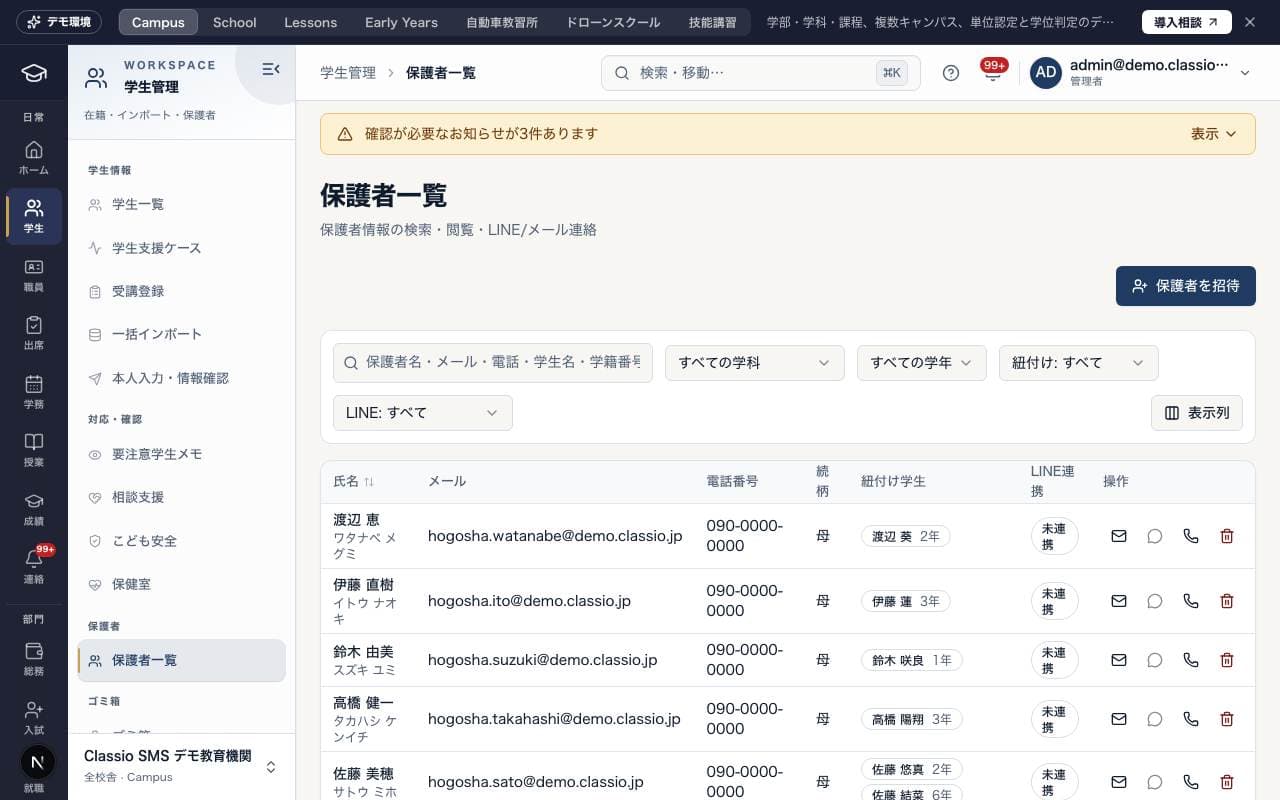Email 渡辺 恵 via envelope icon
Viewport: 1280px width, 800px height.
click(x=1119, y=536)
